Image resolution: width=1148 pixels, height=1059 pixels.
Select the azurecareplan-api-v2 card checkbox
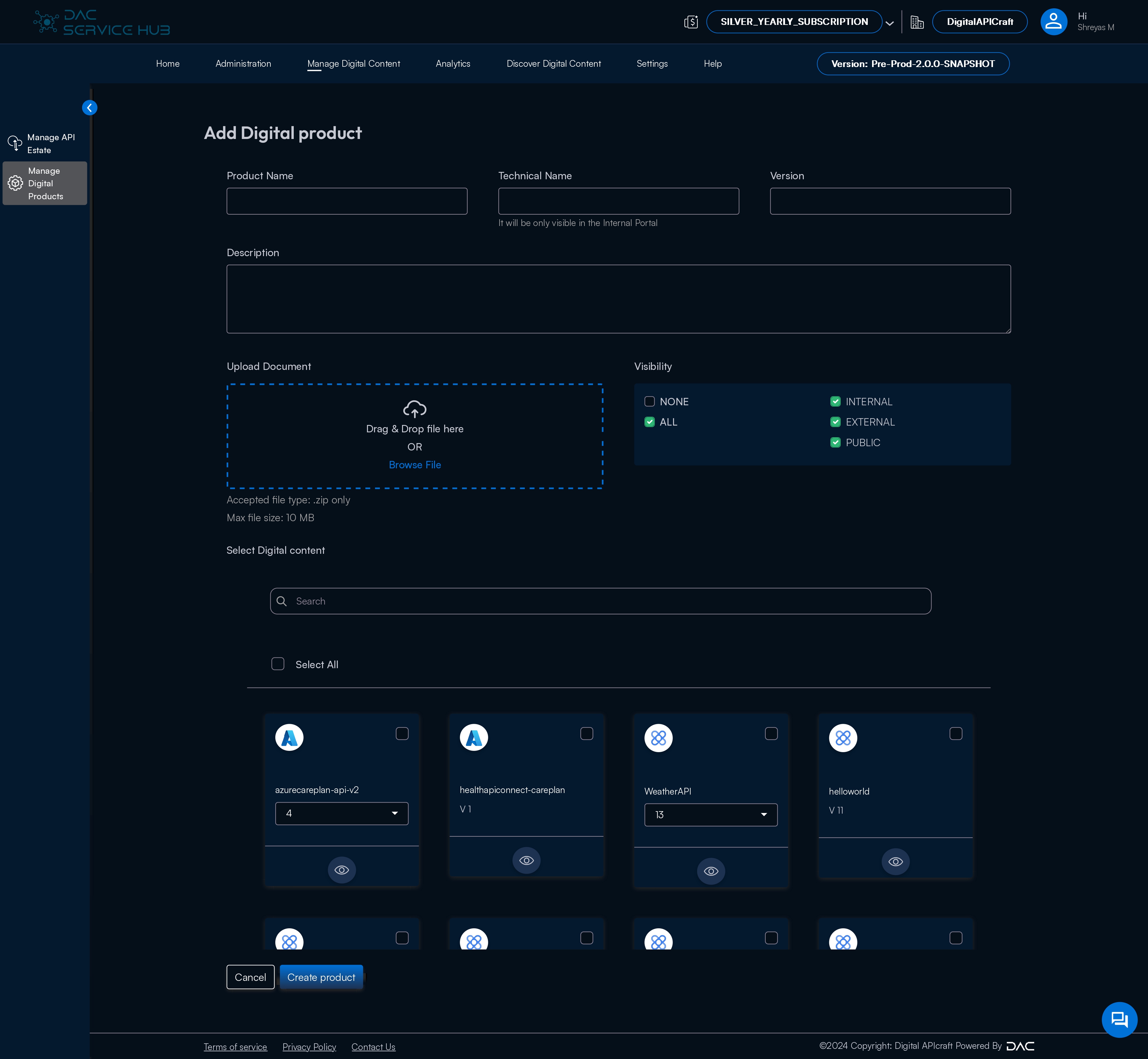(402, 733)
